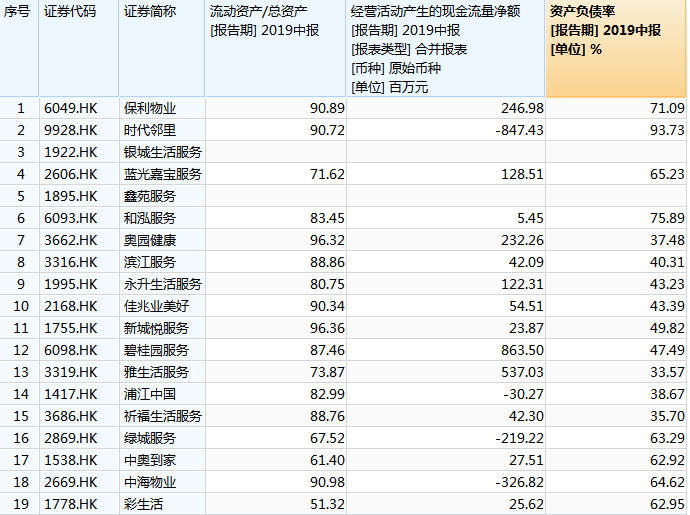690x515 pixels.
Task: Click the debt ratio value 37.48
Action: point(667,240)
